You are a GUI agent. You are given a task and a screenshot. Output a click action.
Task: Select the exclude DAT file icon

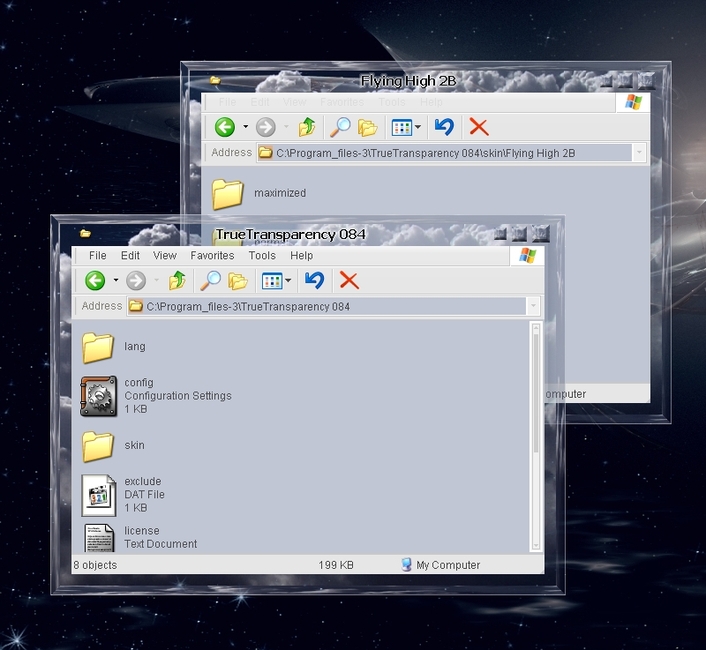pyautogui.click(x=99, y=495)
